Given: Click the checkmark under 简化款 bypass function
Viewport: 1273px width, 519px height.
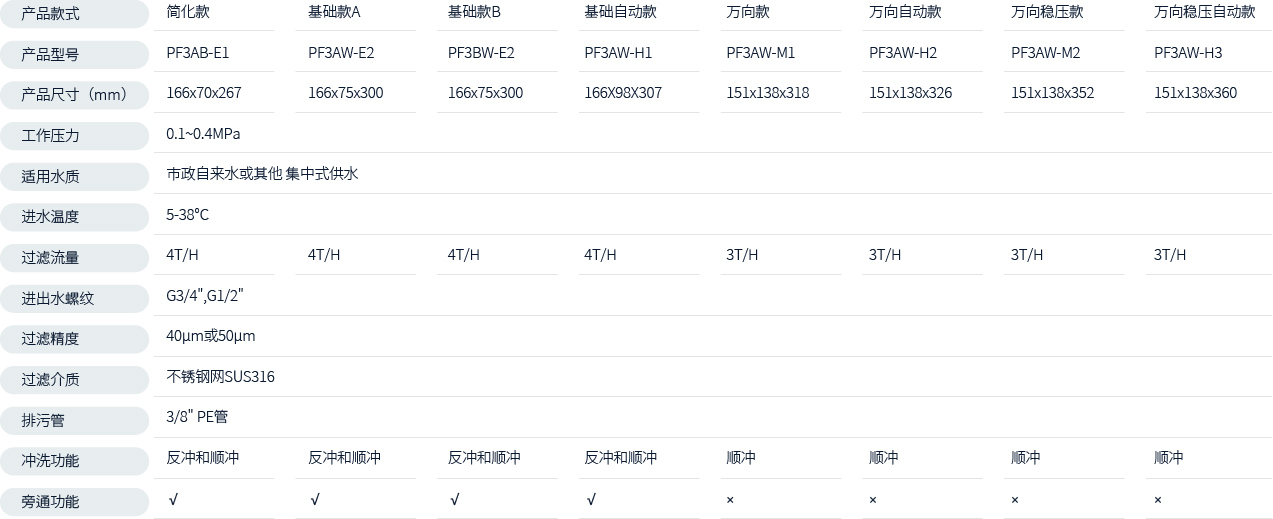Looking at the screenshot, I should click(x=173, y=498).
